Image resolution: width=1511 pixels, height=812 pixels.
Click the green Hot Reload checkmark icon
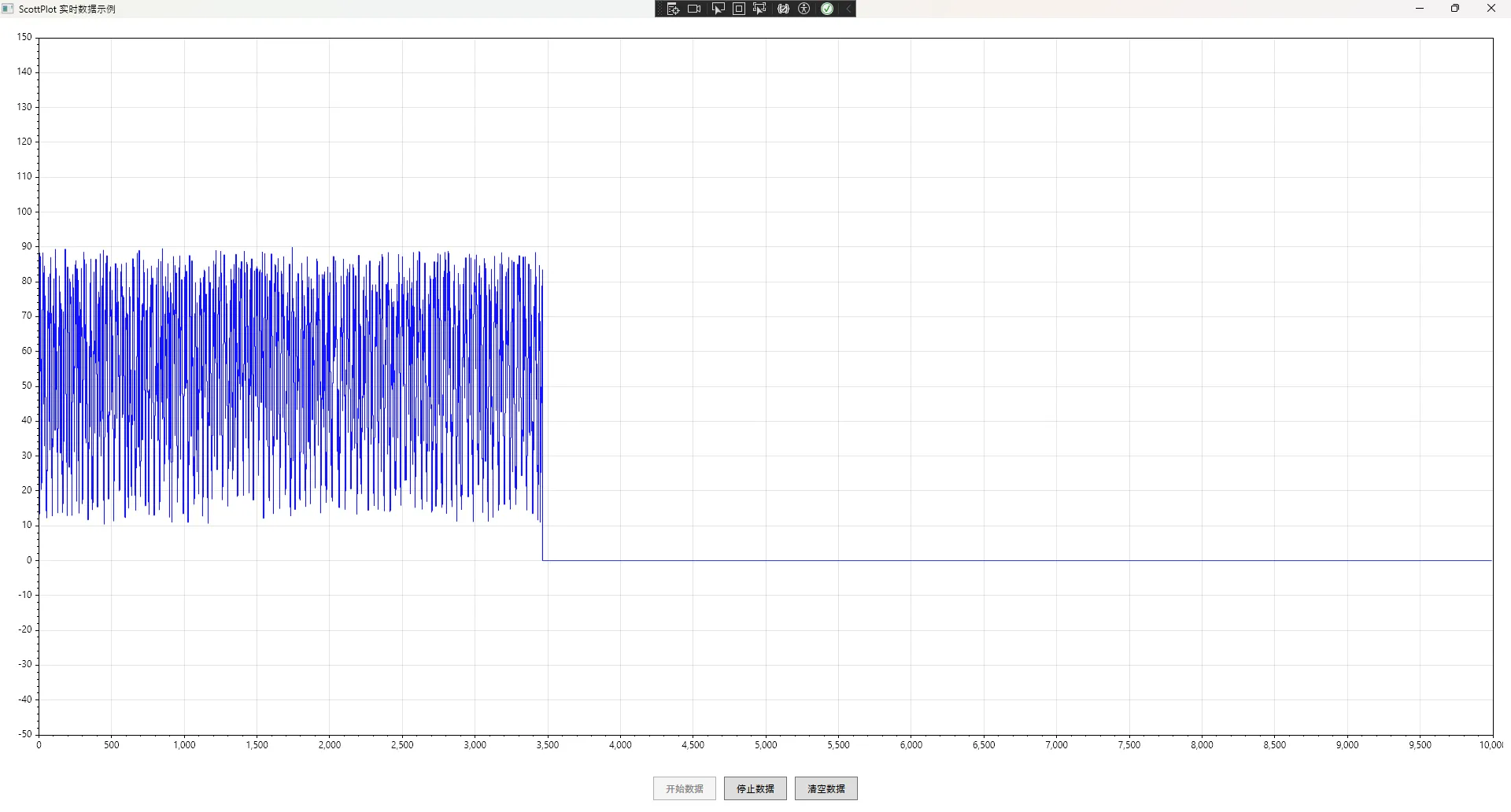coord(827,9)
